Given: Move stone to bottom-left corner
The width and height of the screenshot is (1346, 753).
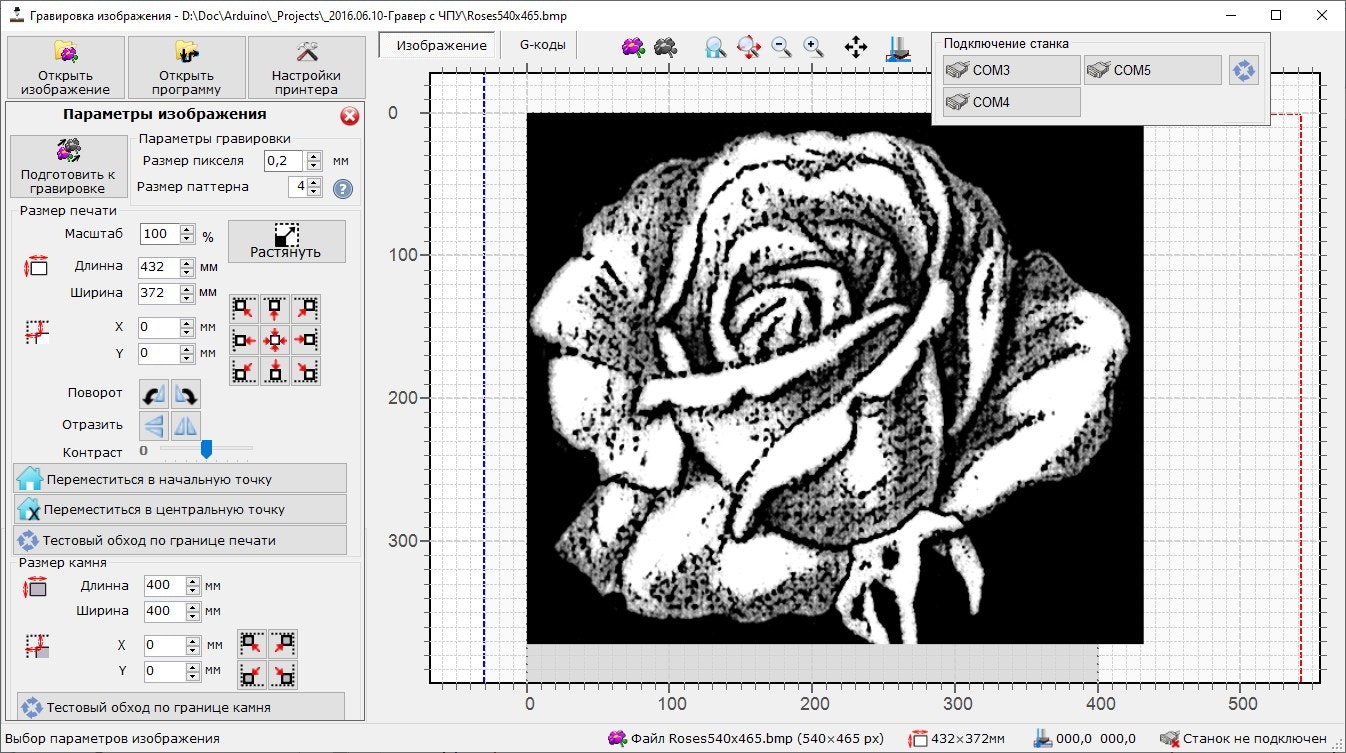Looking at the screenshot, I should [252, 675].
